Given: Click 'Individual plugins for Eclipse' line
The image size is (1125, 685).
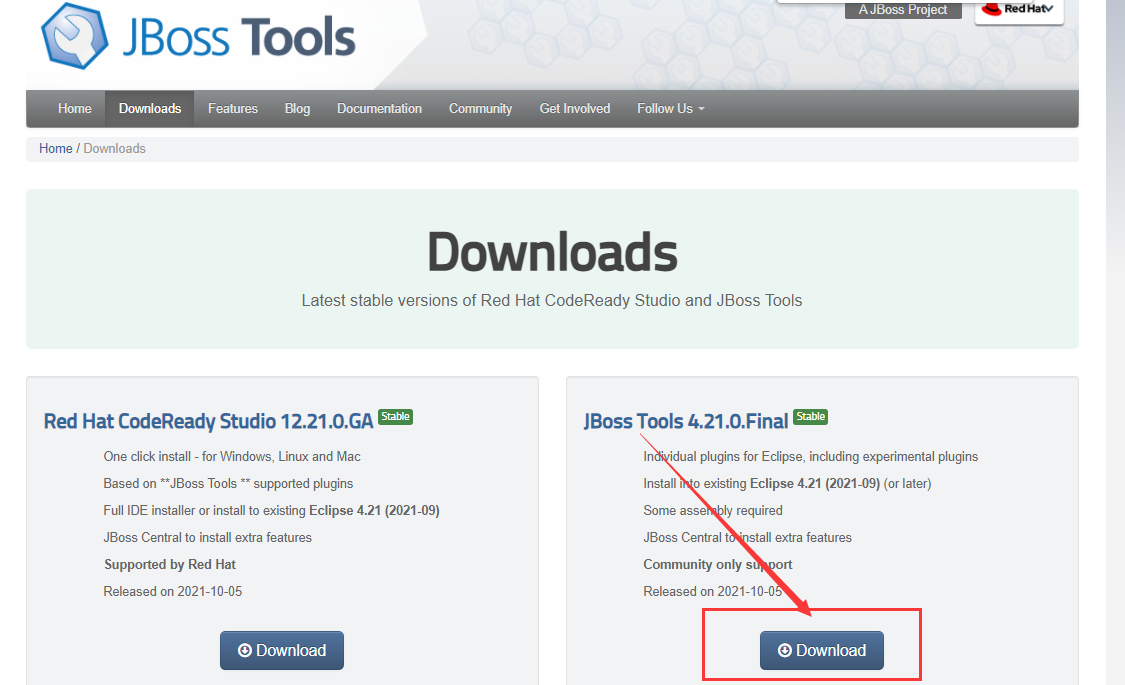Looking at the screenshot, I should 811,457.
